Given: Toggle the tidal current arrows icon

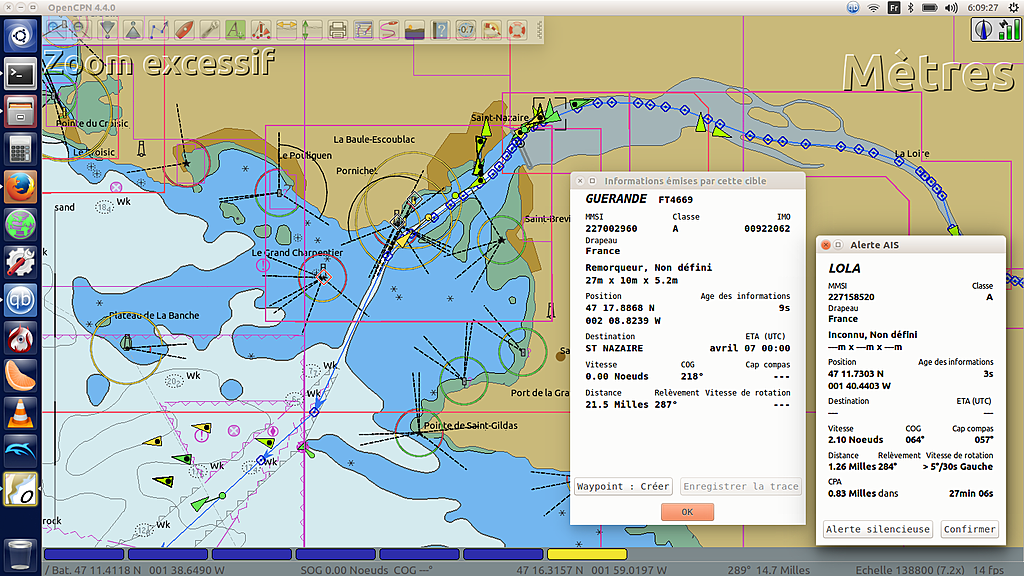Looking at the screenshot, I should [286, 29].
